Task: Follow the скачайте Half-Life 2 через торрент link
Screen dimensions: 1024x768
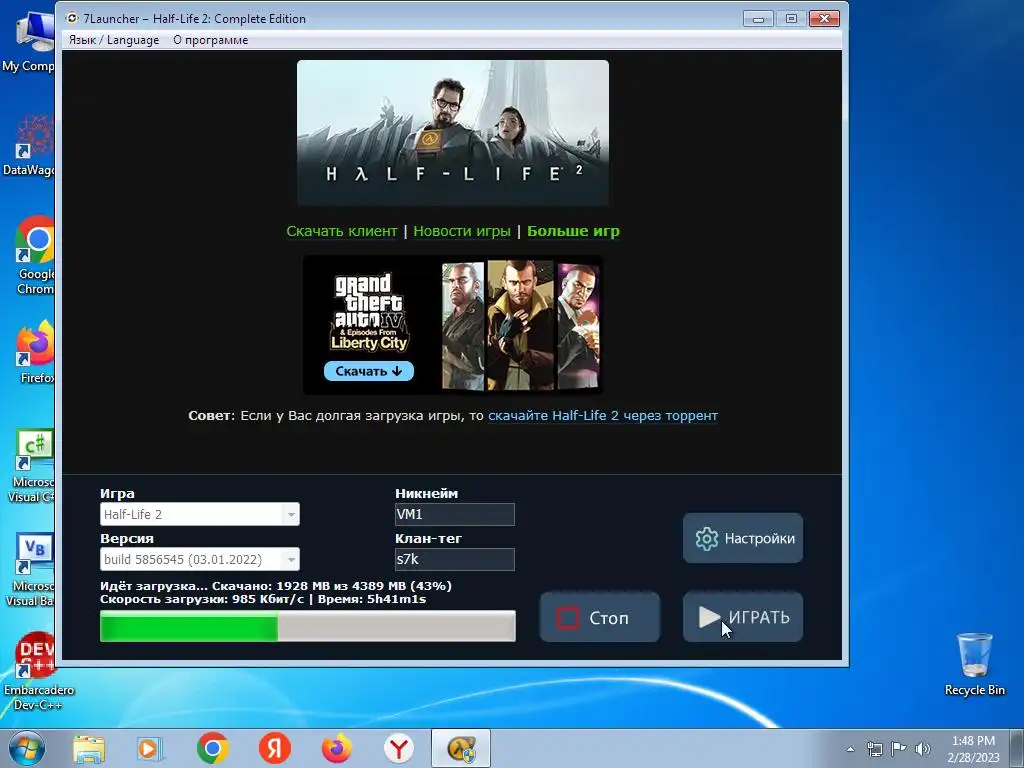Action: pos(603,415)
